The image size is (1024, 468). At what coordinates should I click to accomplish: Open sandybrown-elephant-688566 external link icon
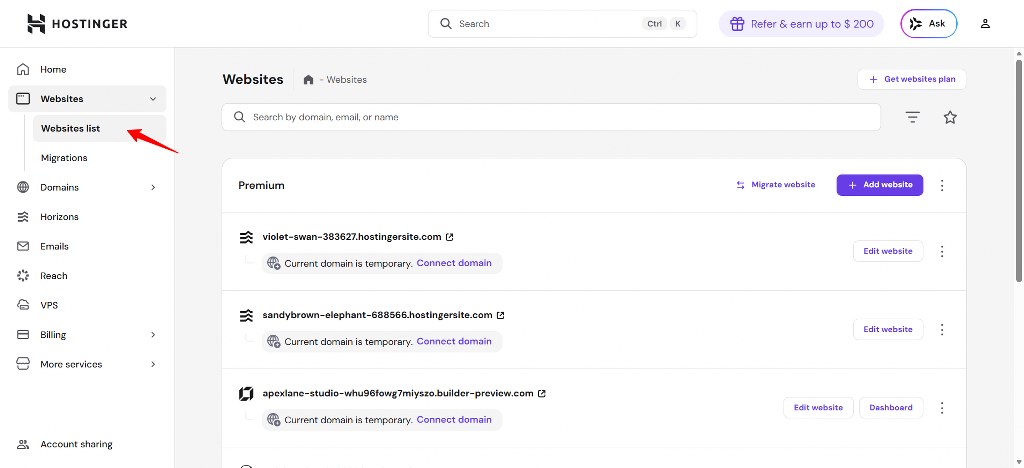501,315
